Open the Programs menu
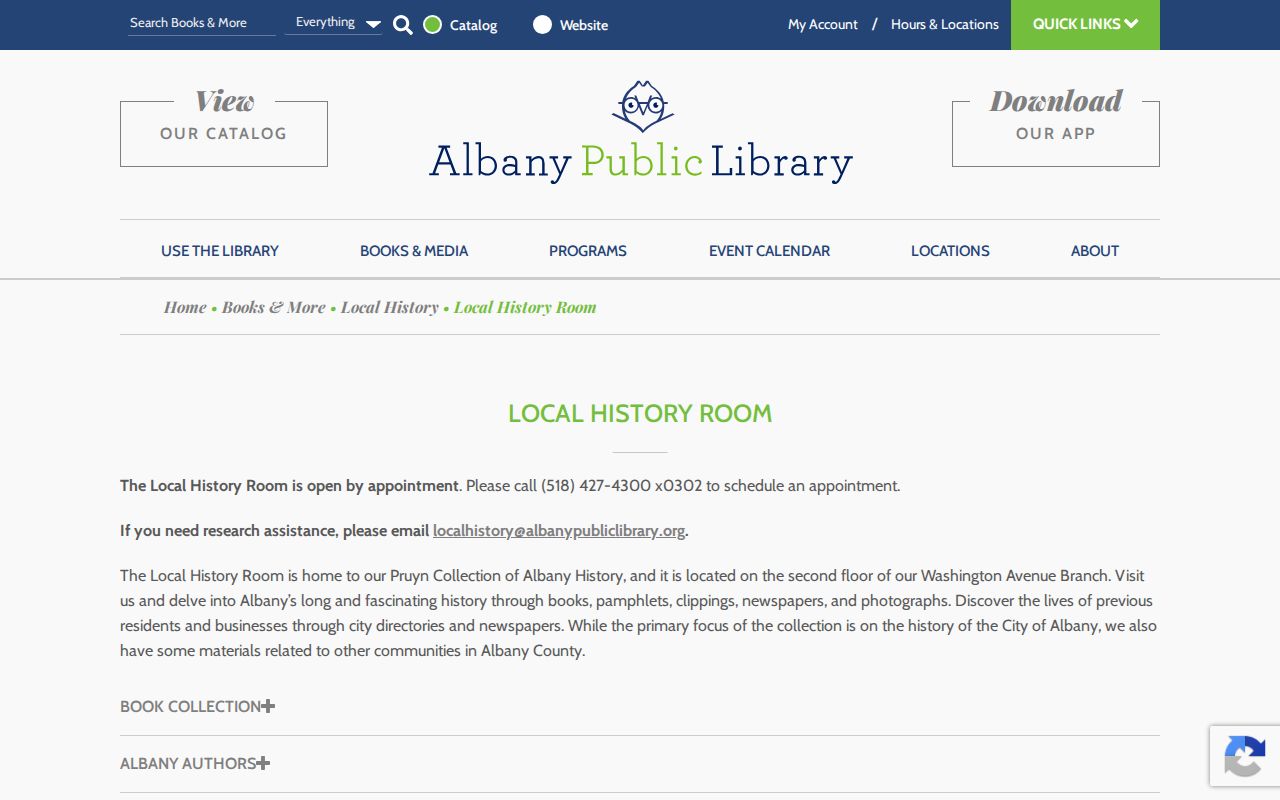The width and height of the screenshot is (1280, 800). 588,251
